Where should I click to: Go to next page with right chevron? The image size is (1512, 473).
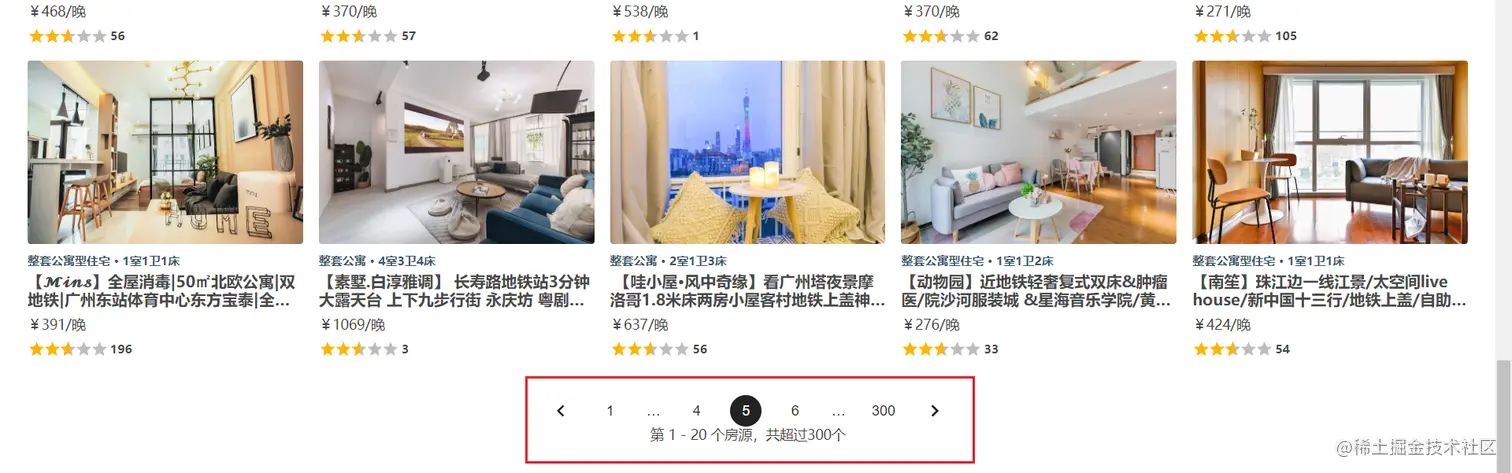tap(935, 411)
